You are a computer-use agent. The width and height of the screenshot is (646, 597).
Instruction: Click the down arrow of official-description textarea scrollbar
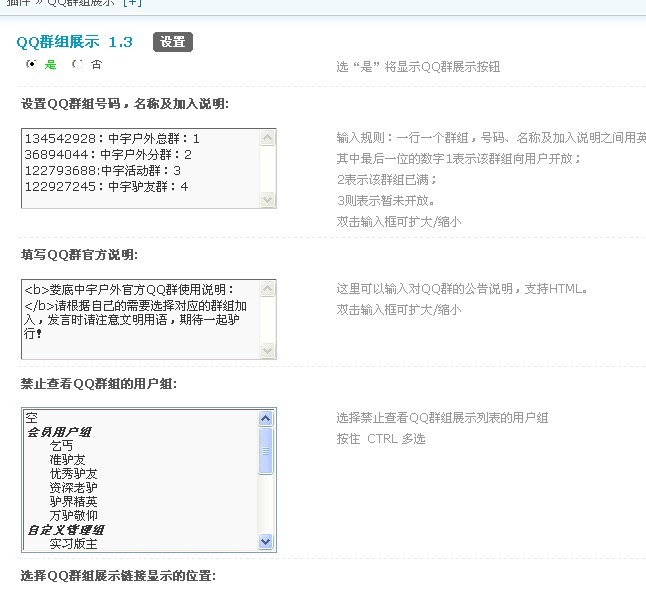(x=267, y=351)
